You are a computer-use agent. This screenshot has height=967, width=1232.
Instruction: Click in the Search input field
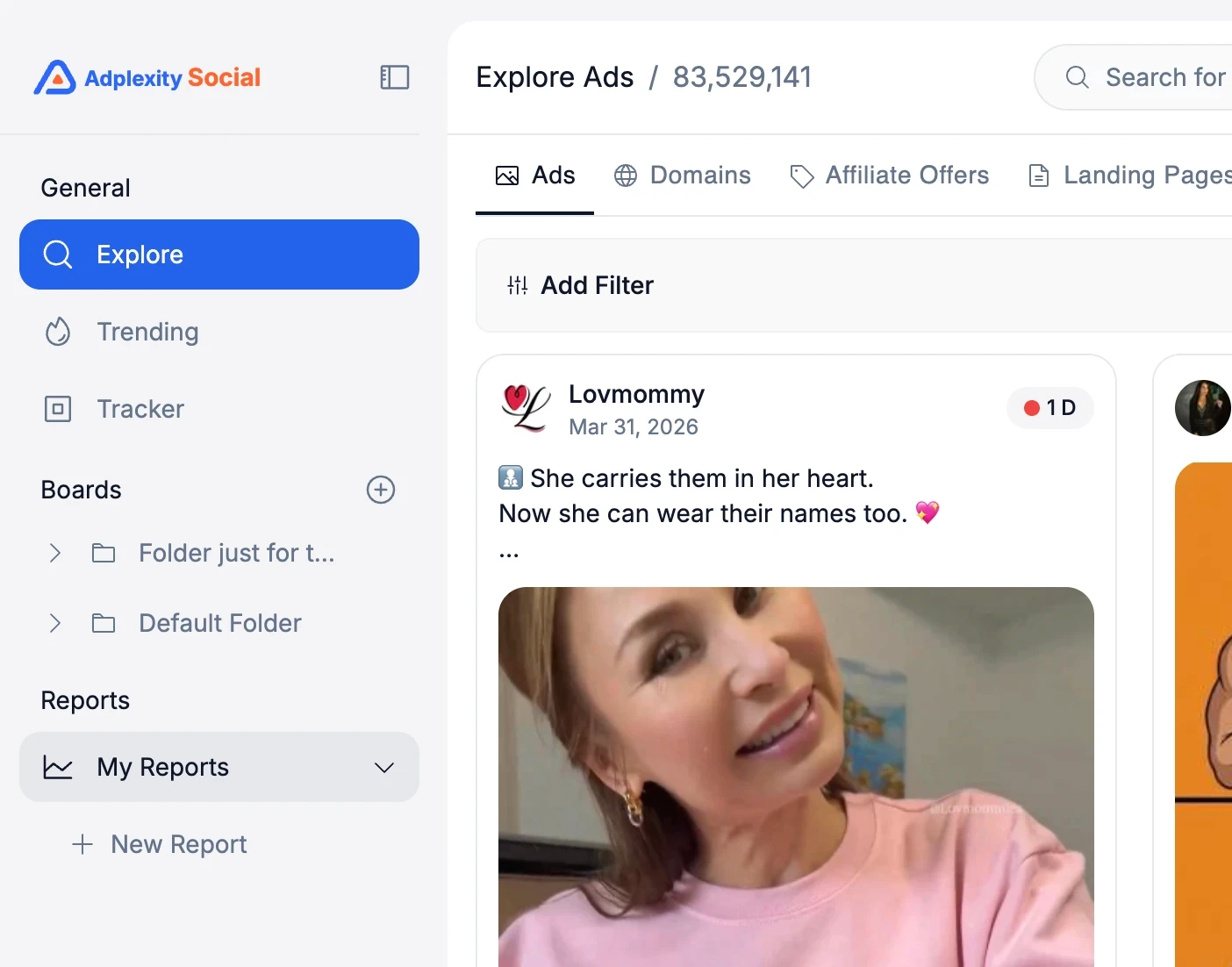coord(1134,77)
